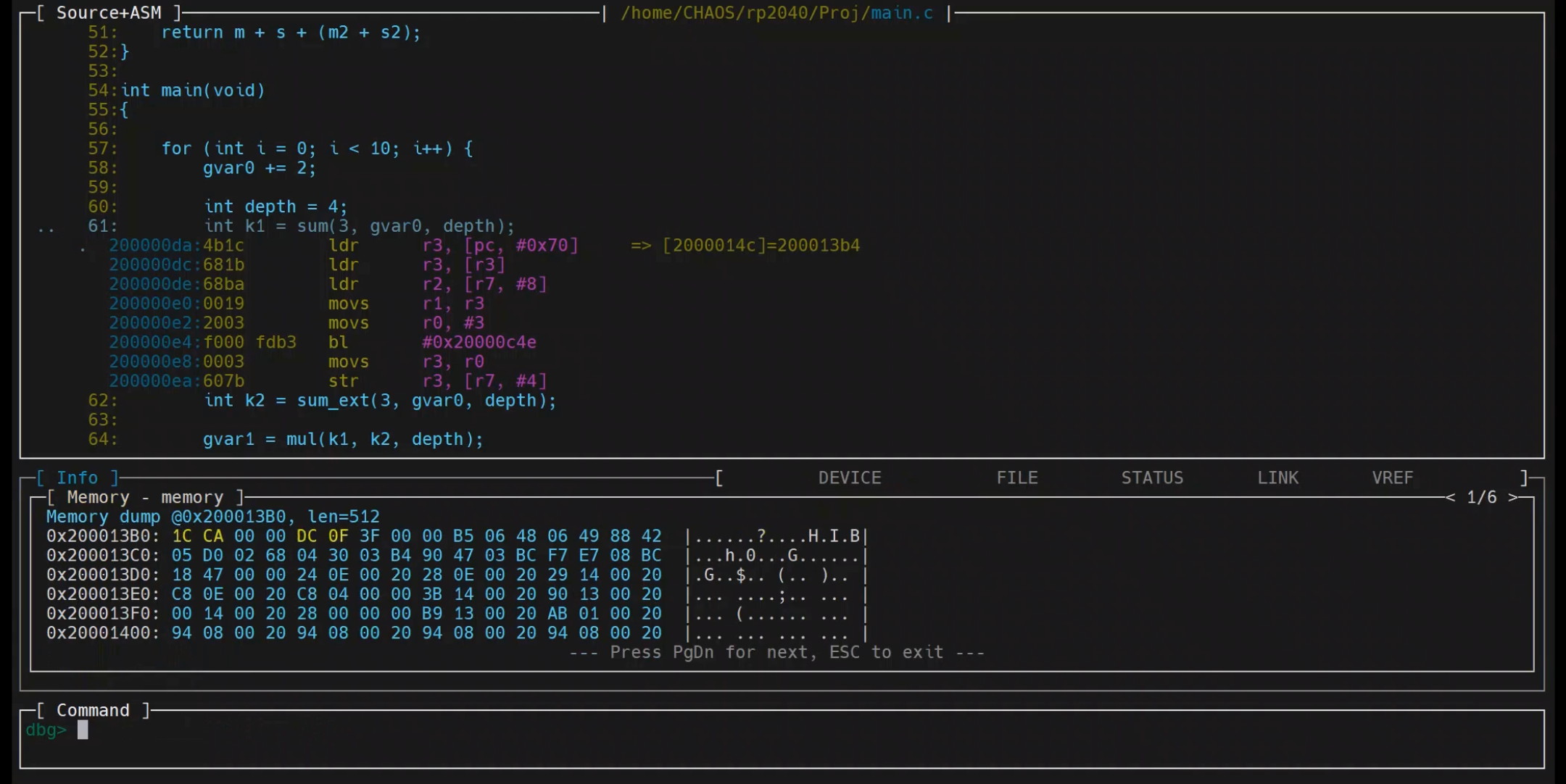Click line 64 gvar1 mul assignment

point(342,439)
